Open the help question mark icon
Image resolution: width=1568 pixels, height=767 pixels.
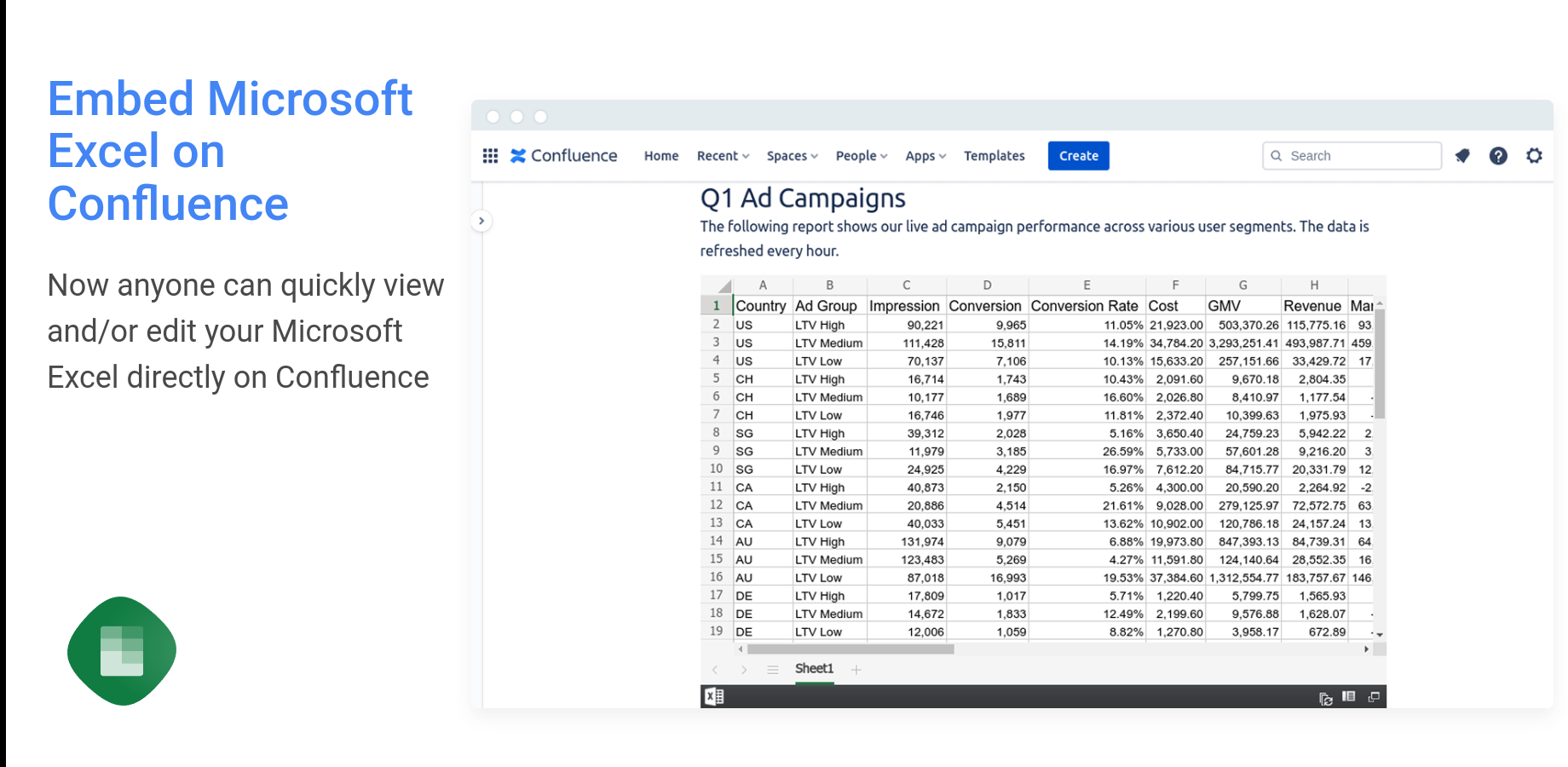pos(1498,156)
